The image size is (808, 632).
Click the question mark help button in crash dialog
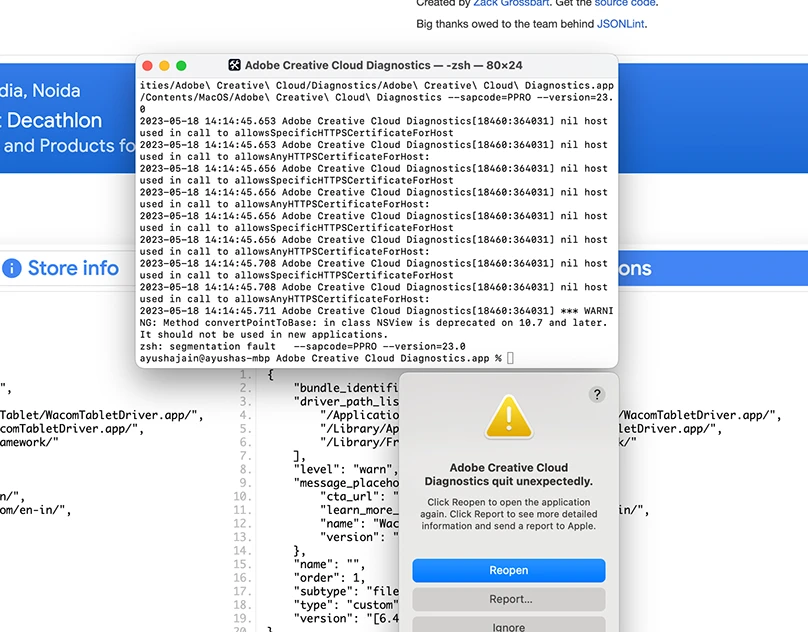[x=597, y=395]
